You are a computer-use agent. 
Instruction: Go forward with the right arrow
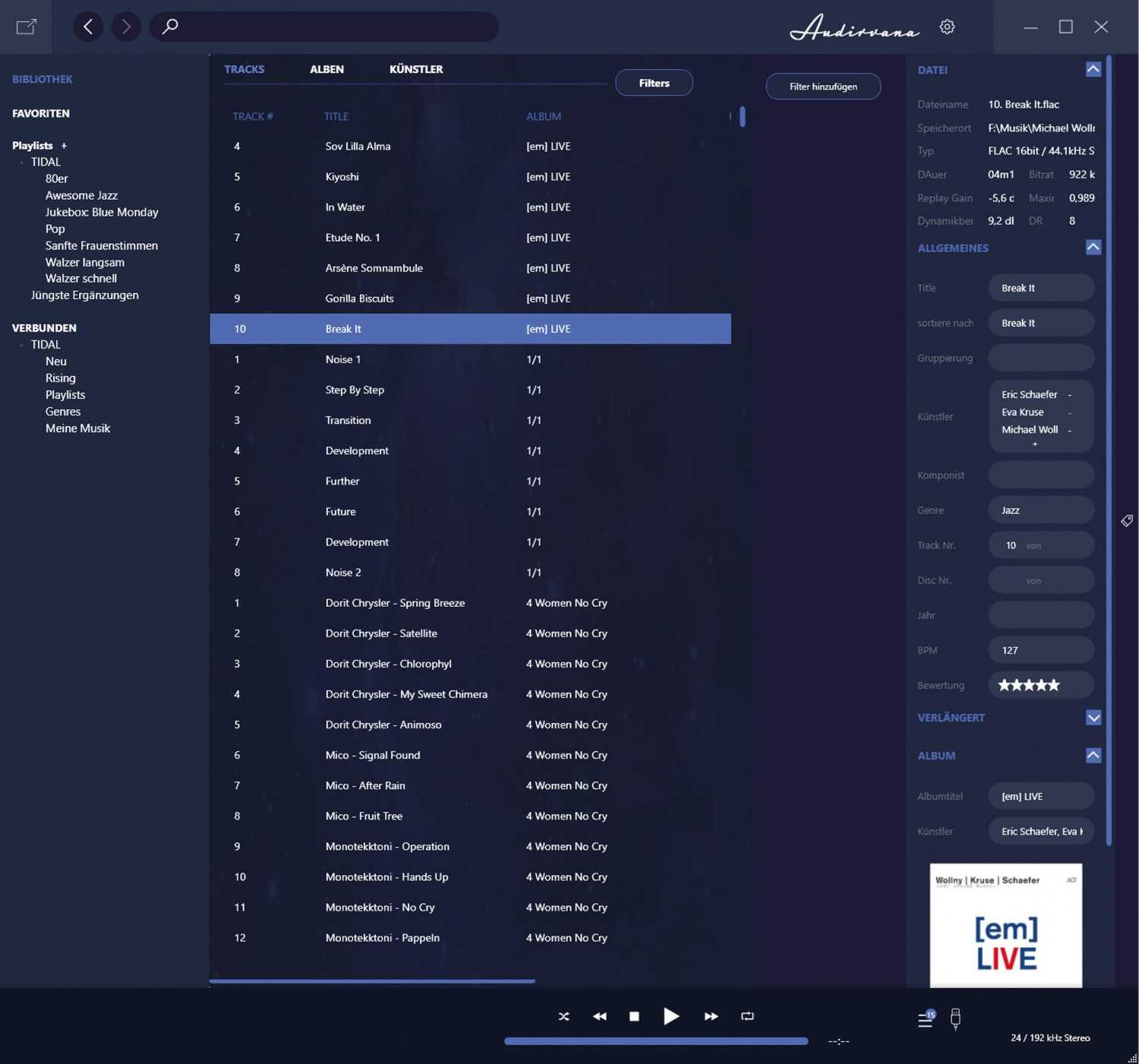[x=126, y=27]
